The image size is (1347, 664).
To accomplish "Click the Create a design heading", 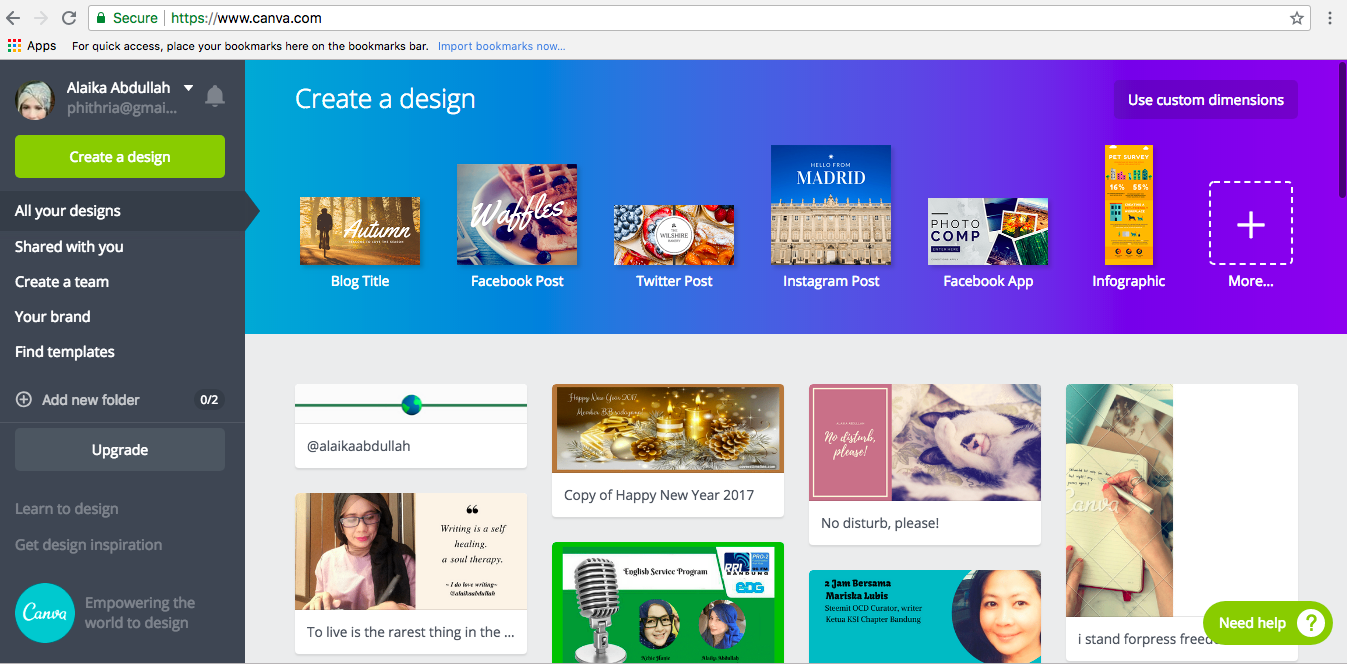I will [x=385, y=99].
